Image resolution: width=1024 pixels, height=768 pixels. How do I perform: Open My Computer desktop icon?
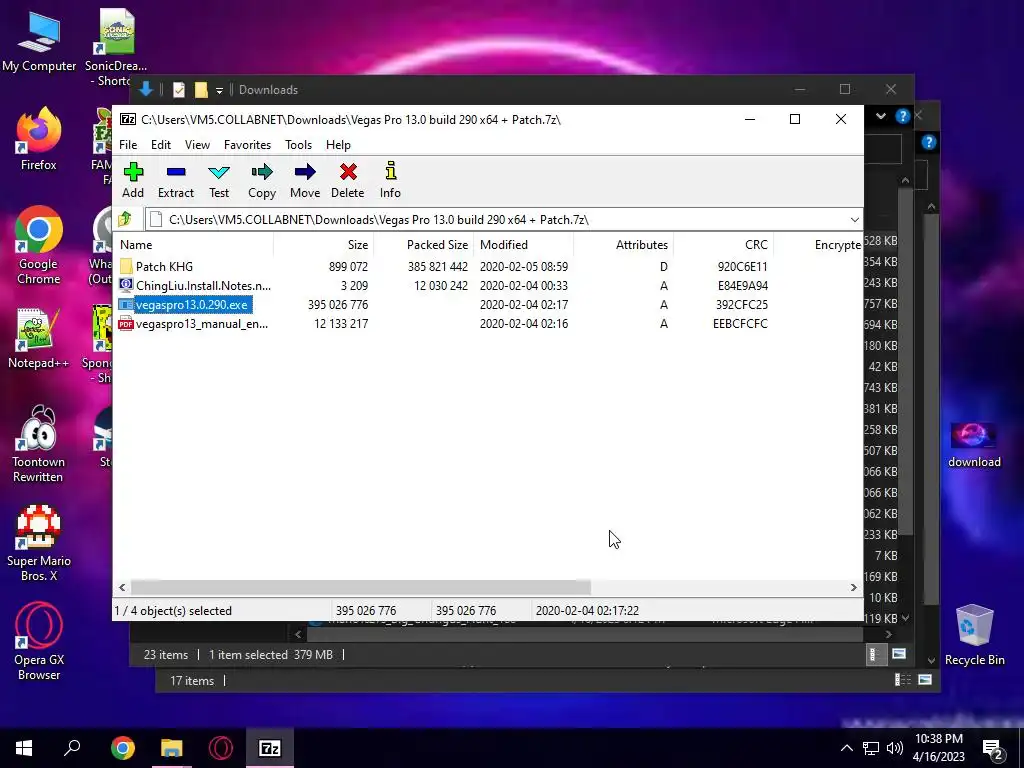point(39,40)
